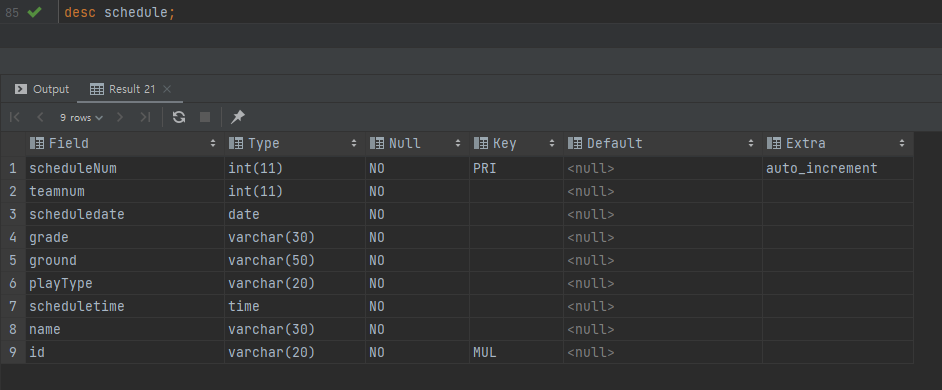Click the MUL key cell for id
Image resolution: width=942 pixels, height=390 pixels.
click(517, 353)
